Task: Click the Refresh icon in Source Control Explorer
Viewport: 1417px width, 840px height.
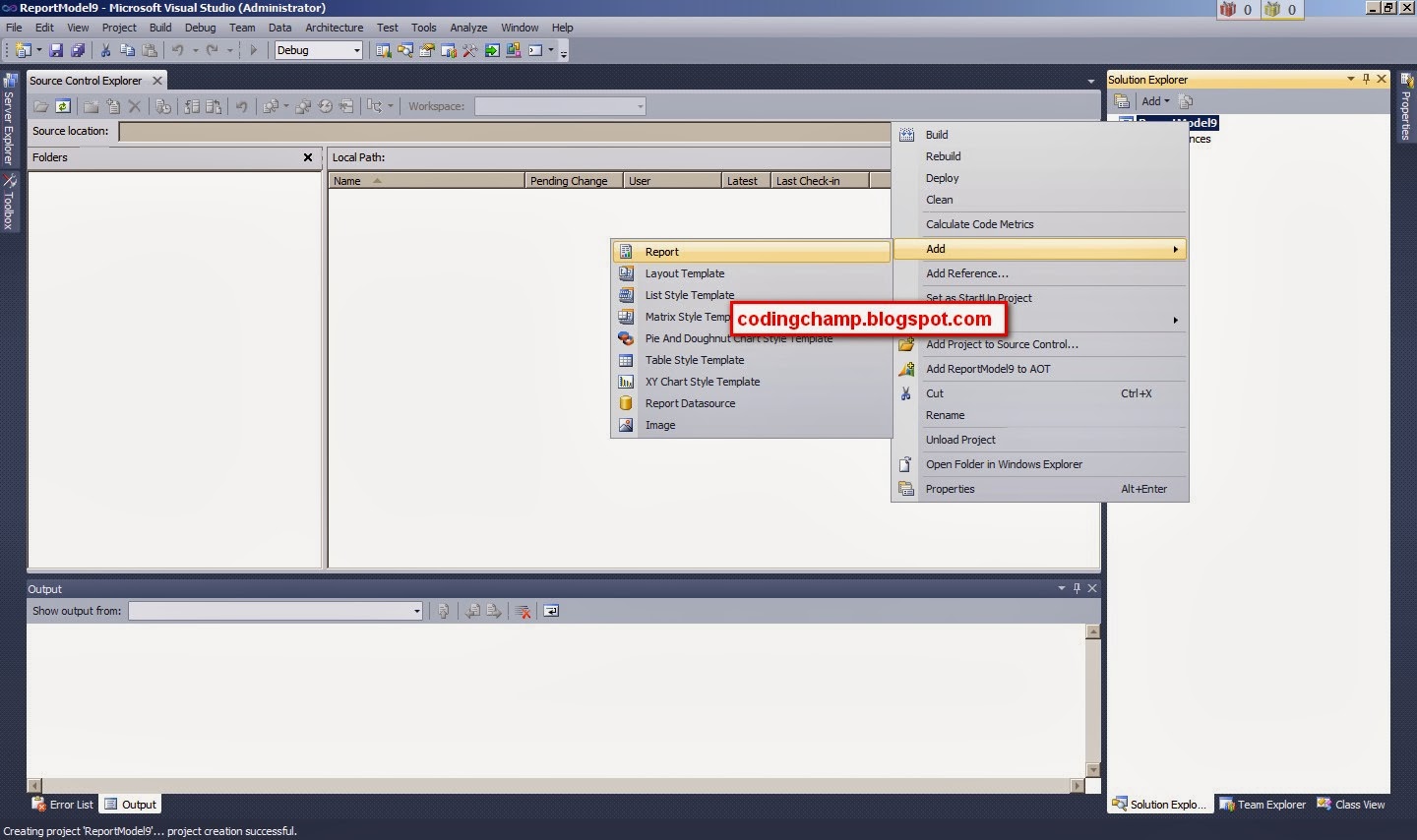Action: (x=63, y=106)
